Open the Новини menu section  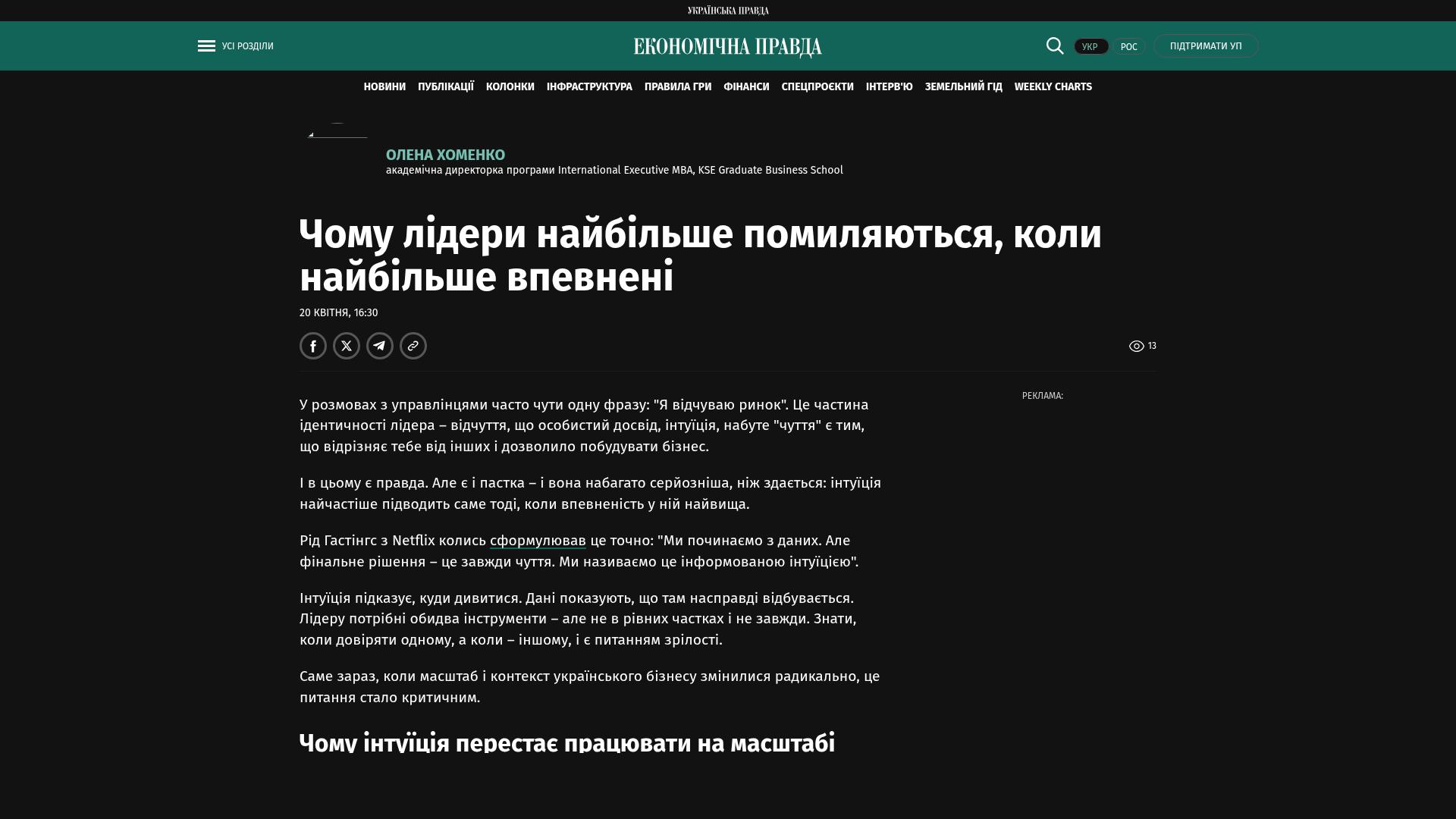pyautogui.click(x=384, y=87)
